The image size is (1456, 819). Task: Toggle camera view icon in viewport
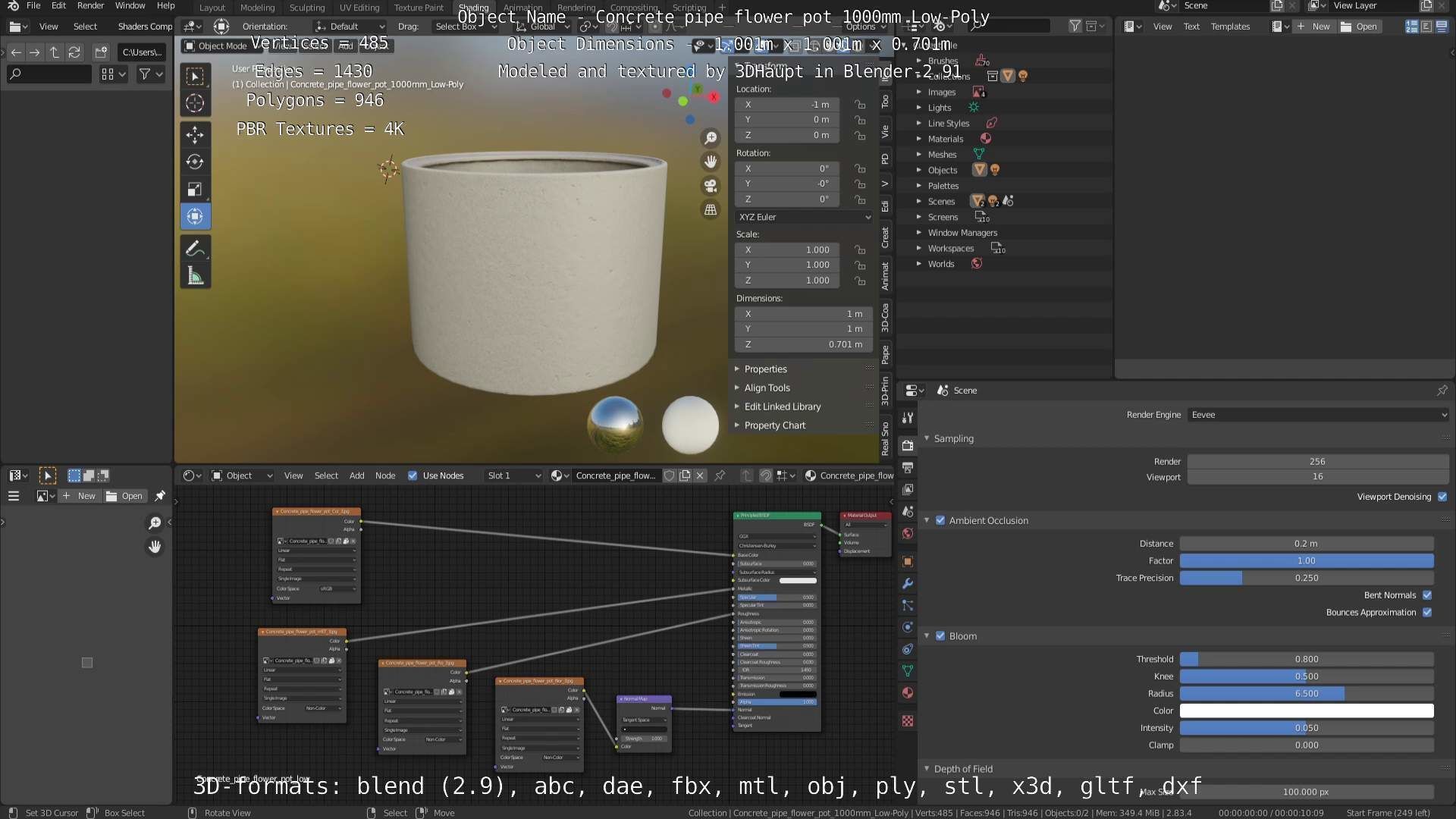pos(711,186)
